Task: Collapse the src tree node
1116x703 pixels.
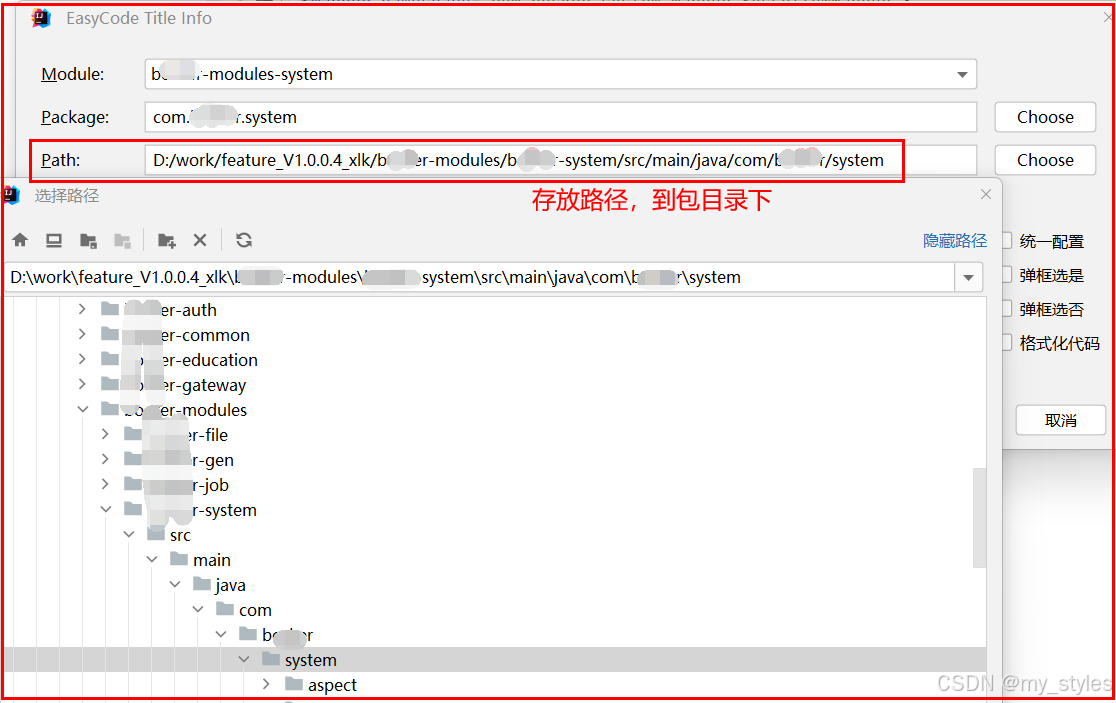Action: (129, 534)
